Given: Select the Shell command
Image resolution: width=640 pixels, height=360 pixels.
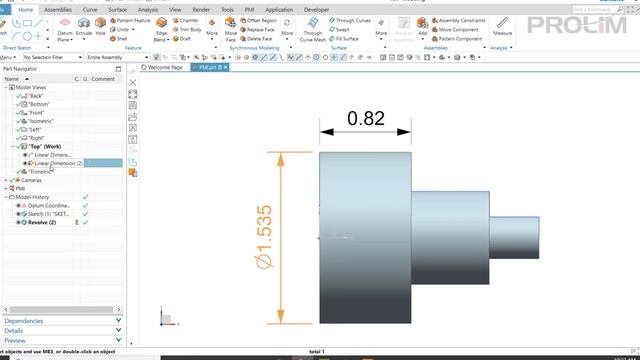Looking at the screenshot, I should point(118,39).
